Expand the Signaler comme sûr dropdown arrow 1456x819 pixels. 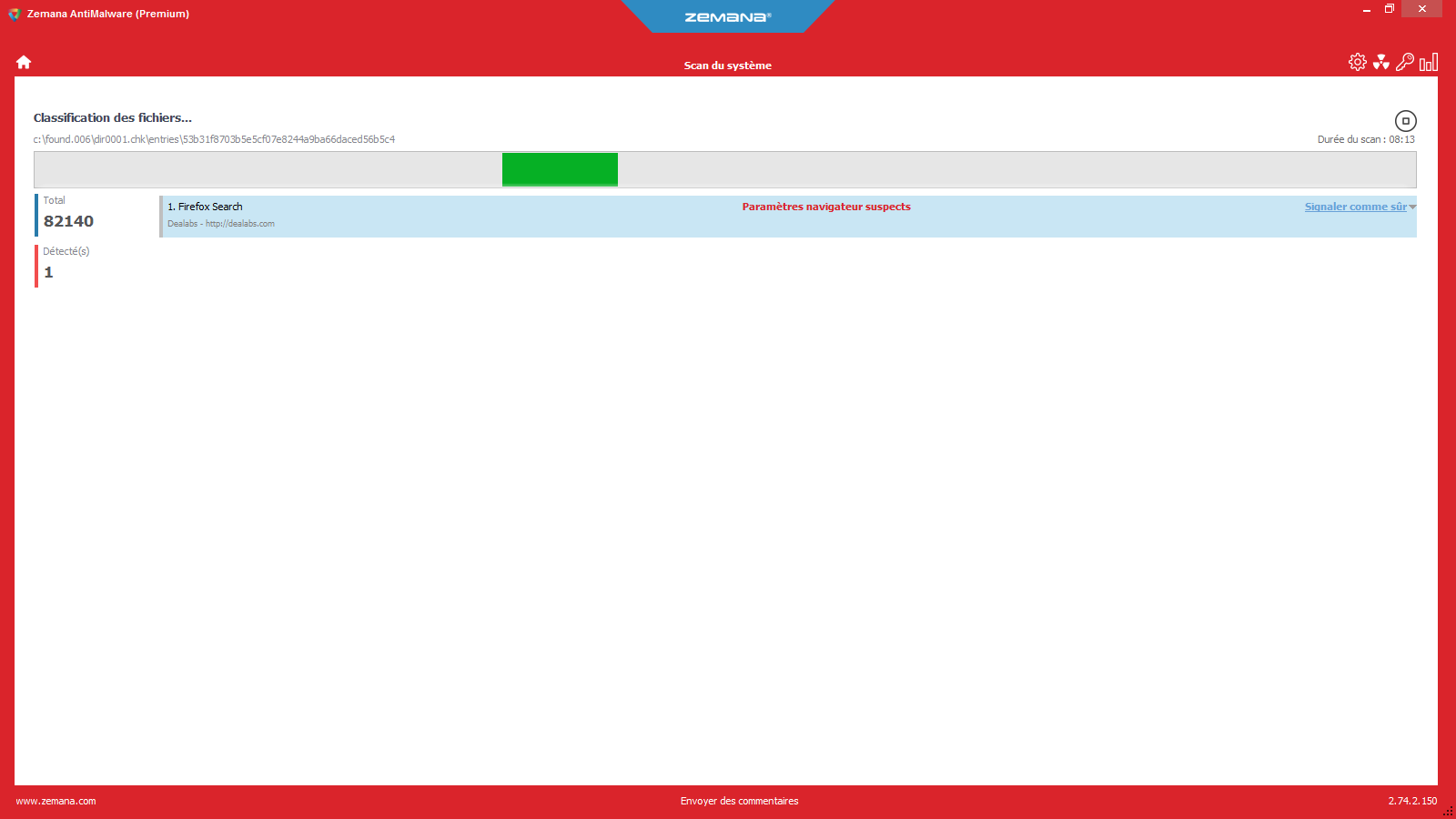[x=1412, y=207]
